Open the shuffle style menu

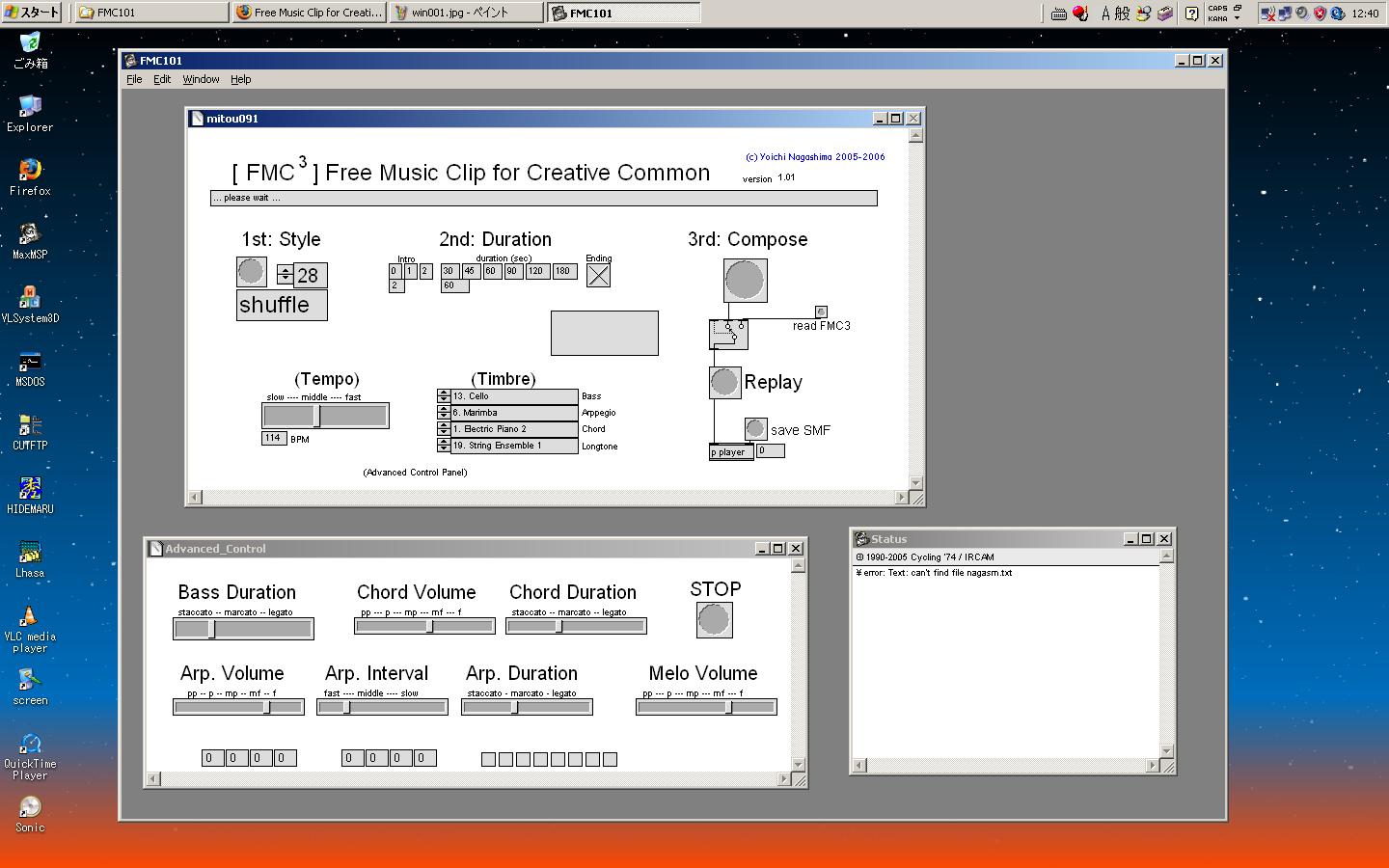click(x=282, y=305)
